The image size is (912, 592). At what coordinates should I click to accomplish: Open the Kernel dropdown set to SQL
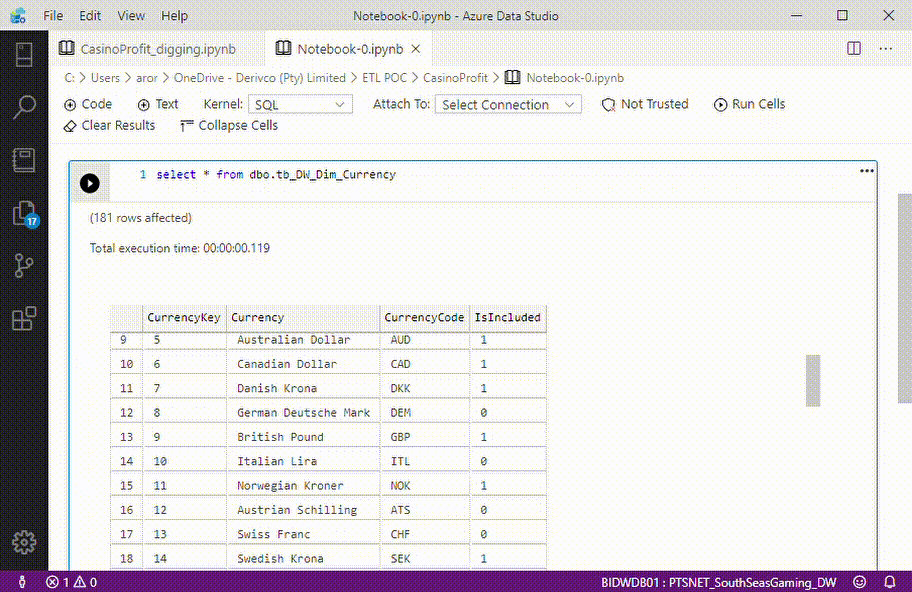point(300,104)
